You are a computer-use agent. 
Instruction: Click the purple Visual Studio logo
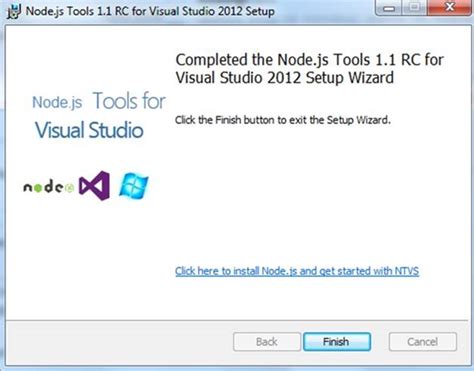pyautogui.click(x=94, y=185)
